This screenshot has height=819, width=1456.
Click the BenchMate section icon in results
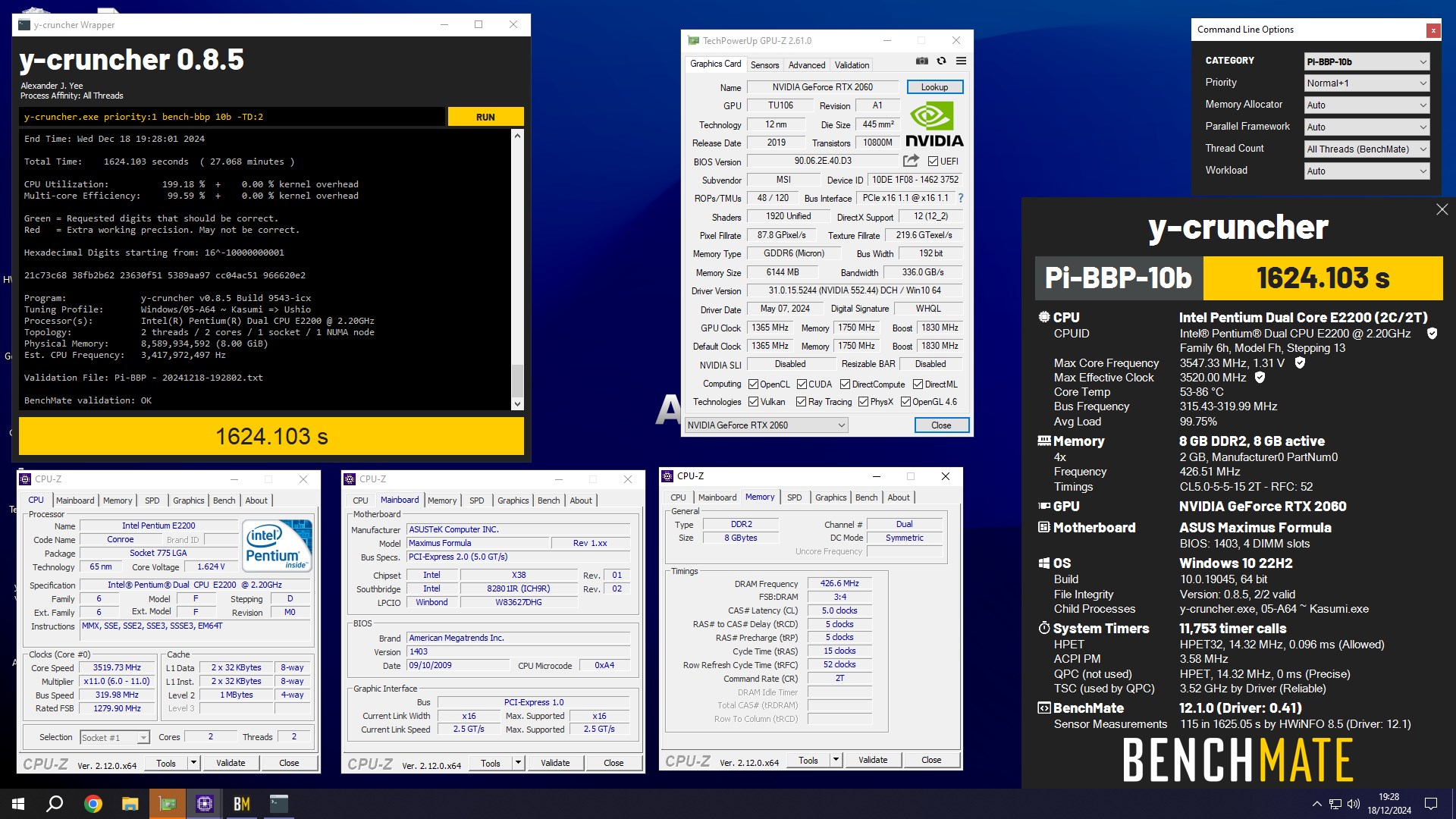1044,708
